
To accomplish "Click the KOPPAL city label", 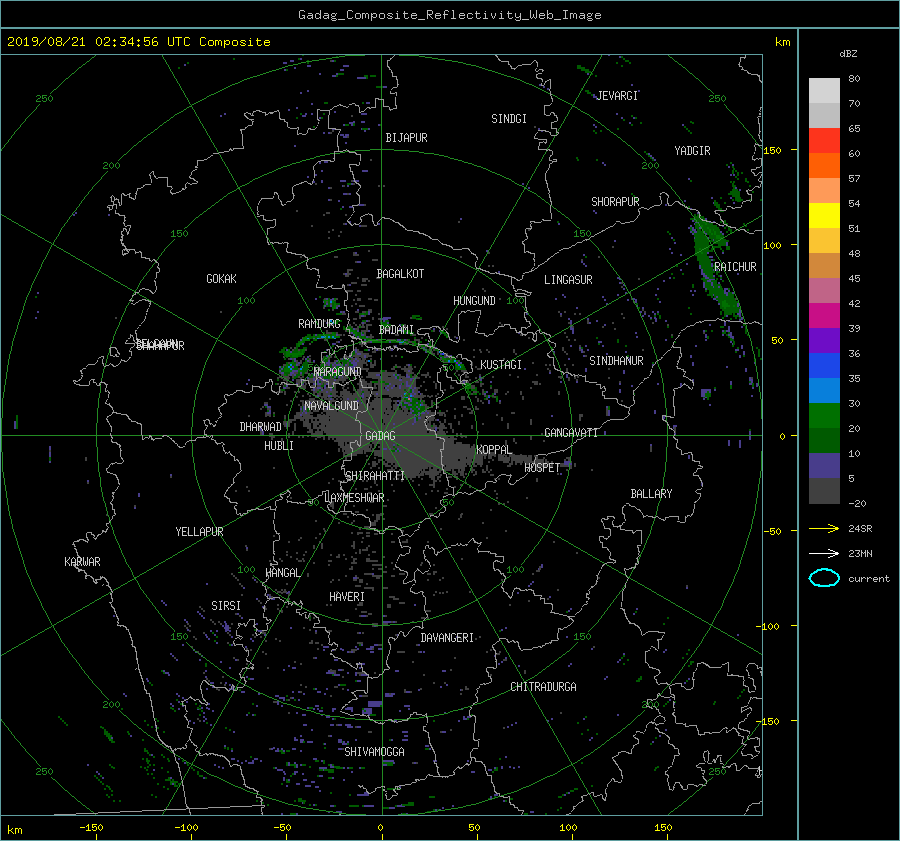I will [x=494, y=449].
